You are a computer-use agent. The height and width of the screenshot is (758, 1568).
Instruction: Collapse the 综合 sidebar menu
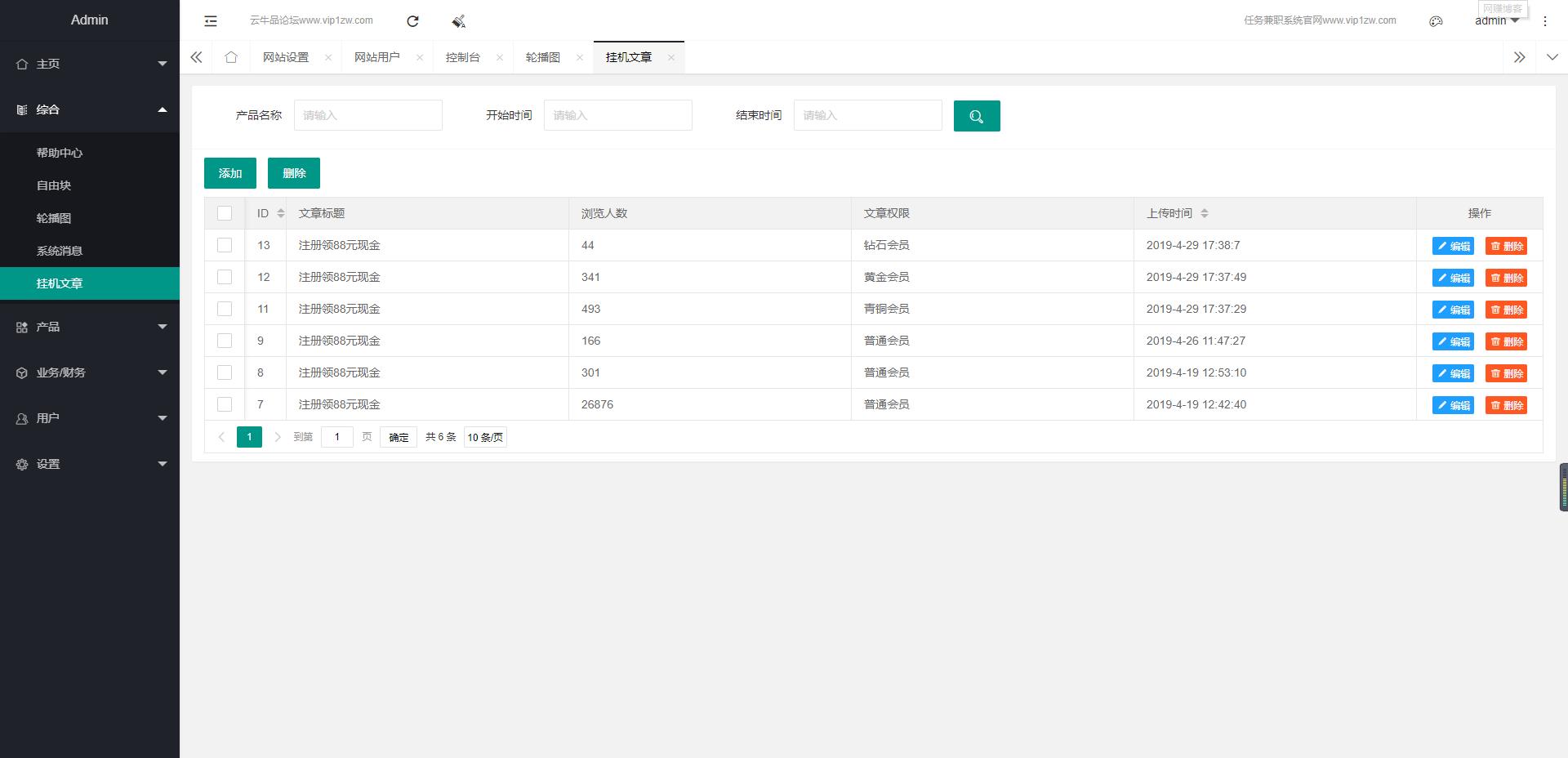point(90,109)
